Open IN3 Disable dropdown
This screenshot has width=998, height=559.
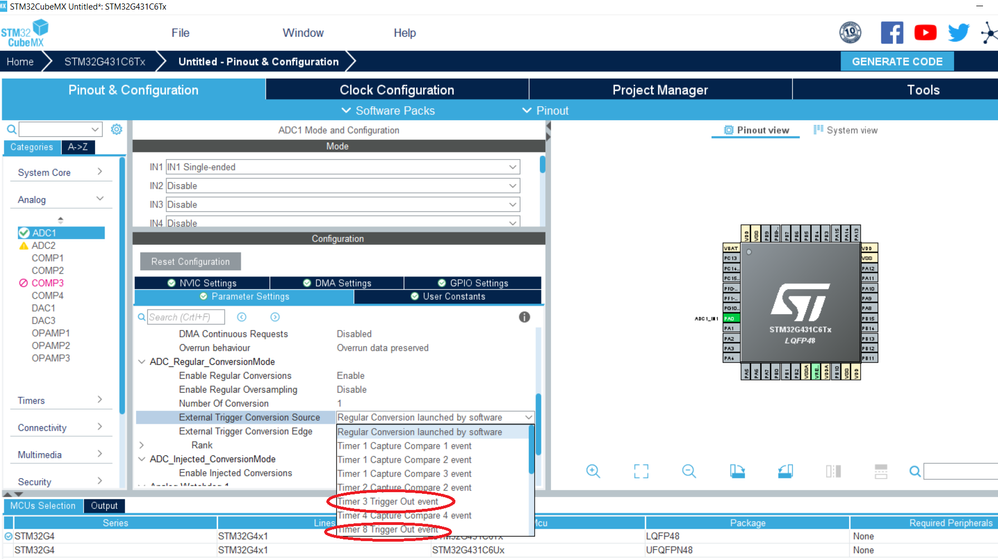[342, 204]
